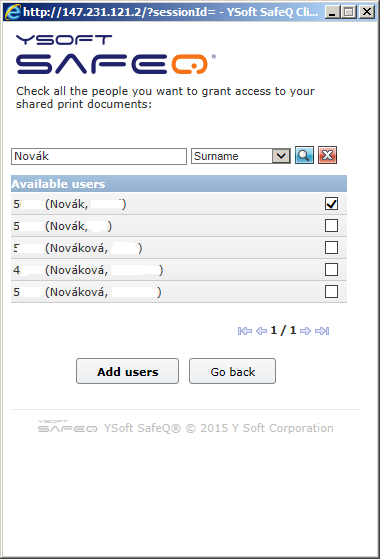The height and width of the screenshot is (559, 380).
Task: Click the Go back button
Action: [x=232, y=371]
